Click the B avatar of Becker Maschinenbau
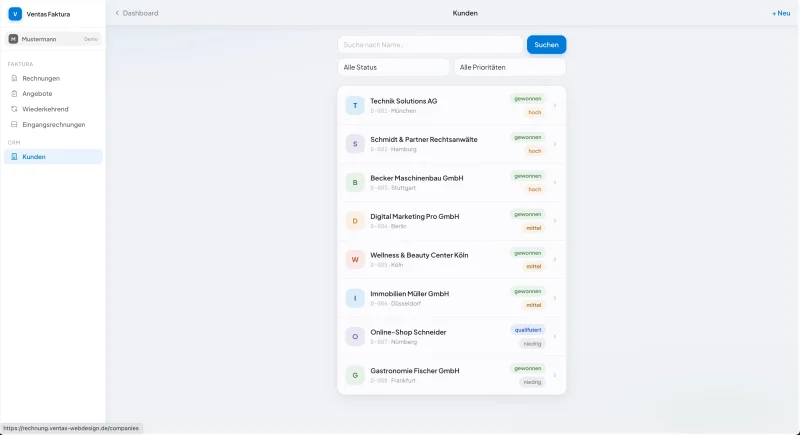 [x=355, y=183]
